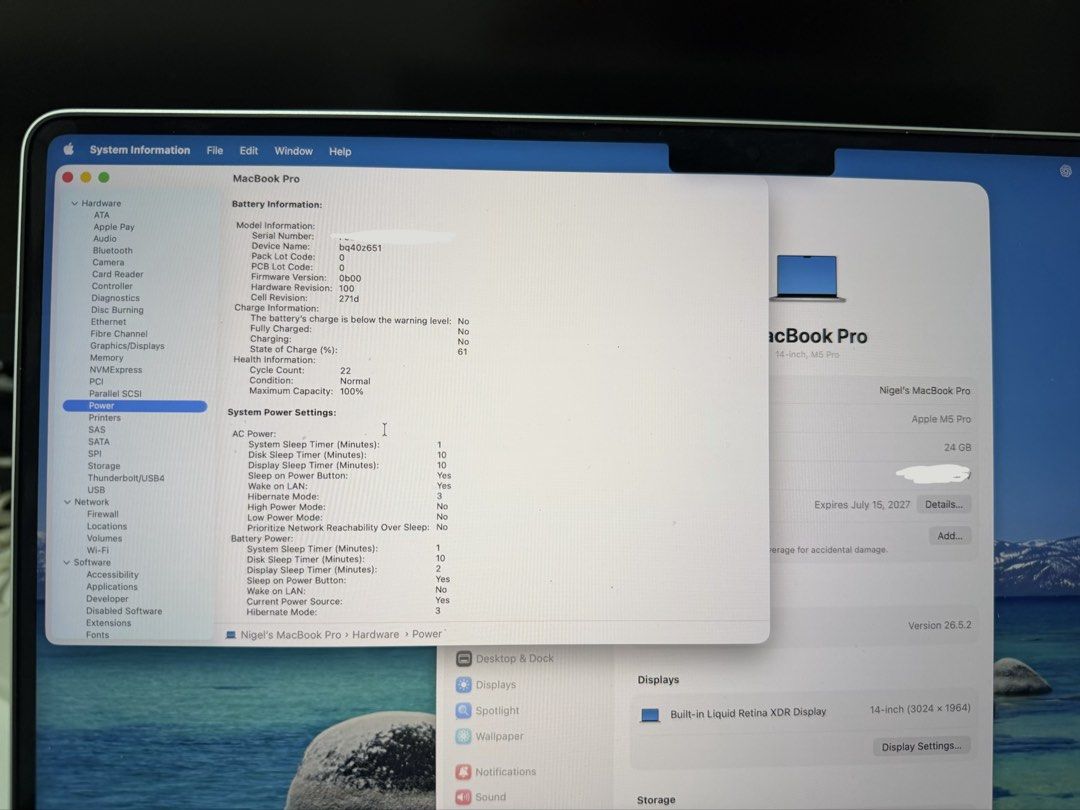Viewport: 1080px width, 810px height.
Task: Select Controller in the sidebar
Action: click(112, 286)
